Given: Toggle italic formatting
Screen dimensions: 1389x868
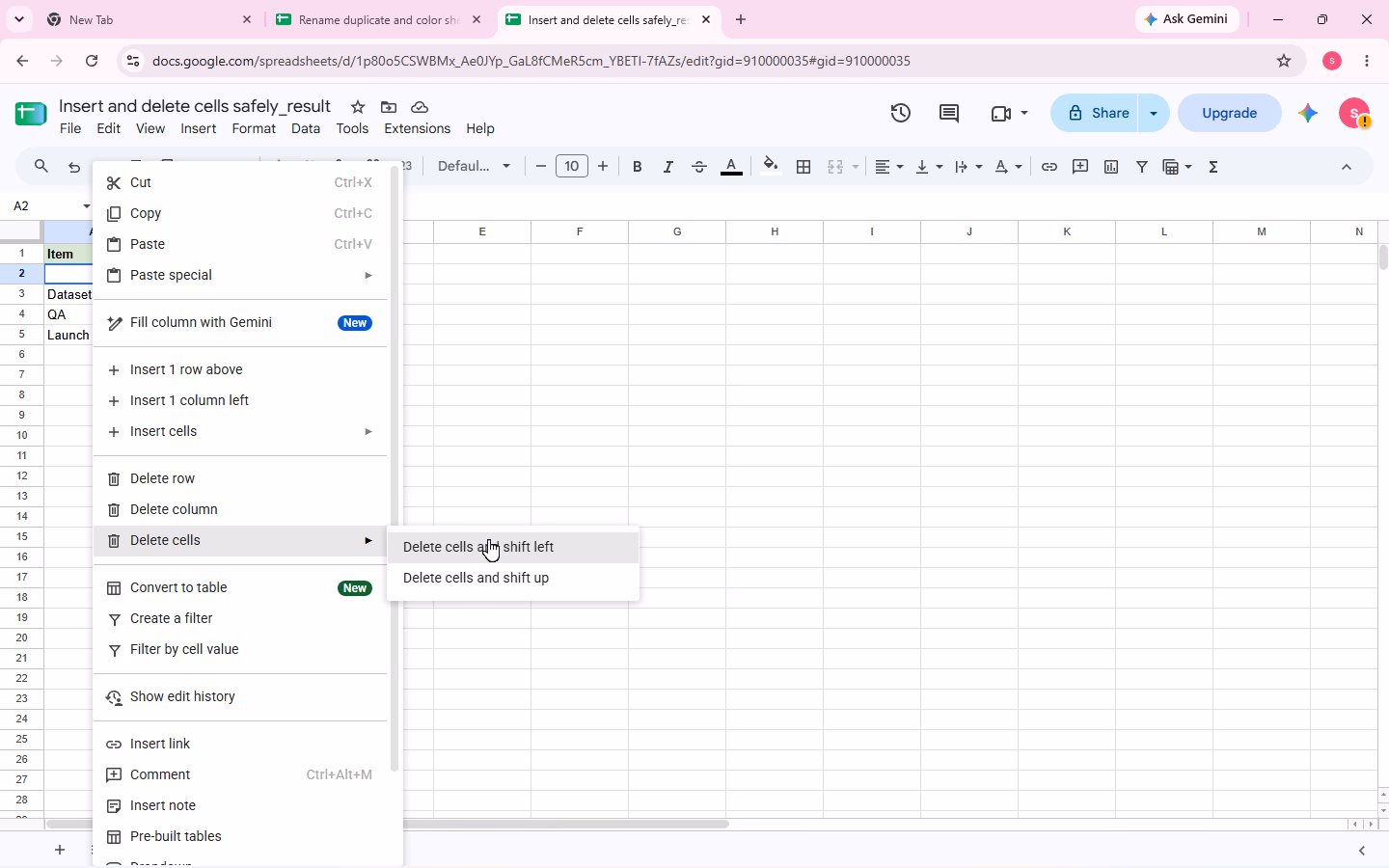Looking at the screenshot, I should 667,167.
